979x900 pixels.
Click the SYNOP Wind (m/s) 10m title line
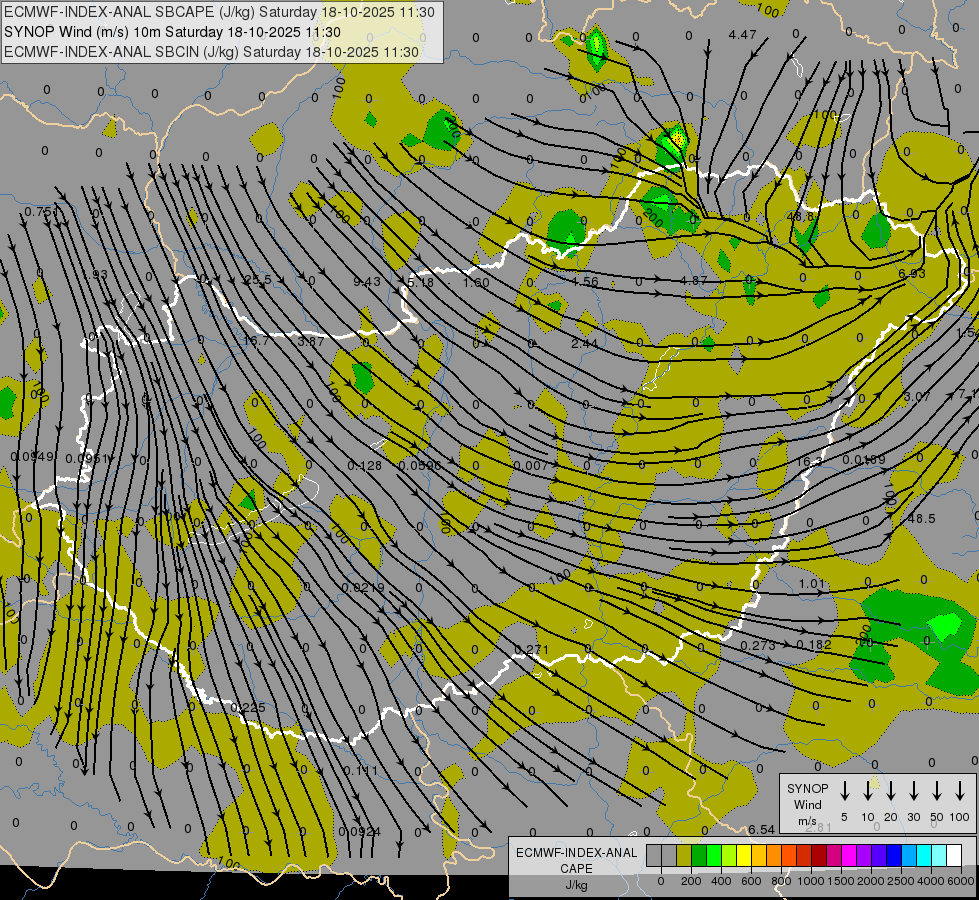coord(172,32)
